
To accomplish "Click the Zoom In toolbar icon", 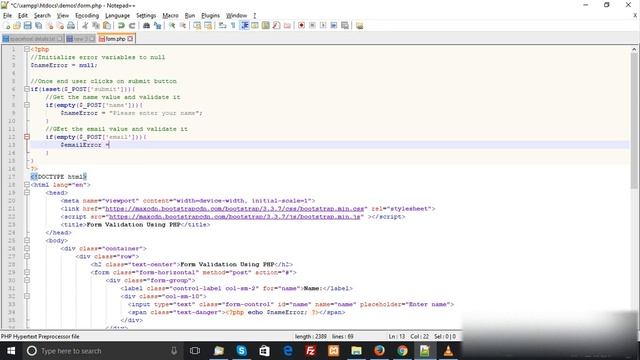I will pyautogui.click(x=172, y=25).
